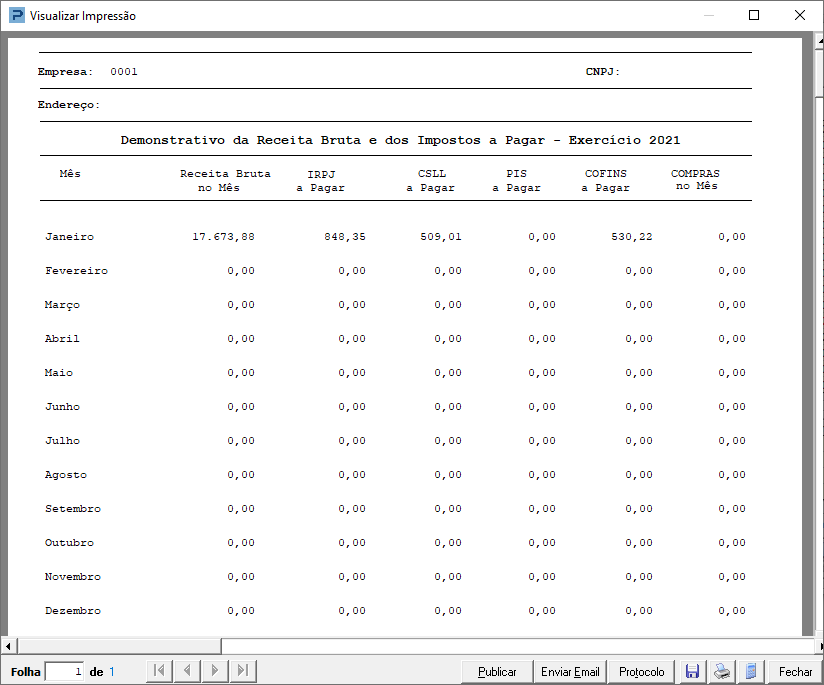Click the total page count next to 'de'
The image size is (824, 685).
tap(112, 671)
